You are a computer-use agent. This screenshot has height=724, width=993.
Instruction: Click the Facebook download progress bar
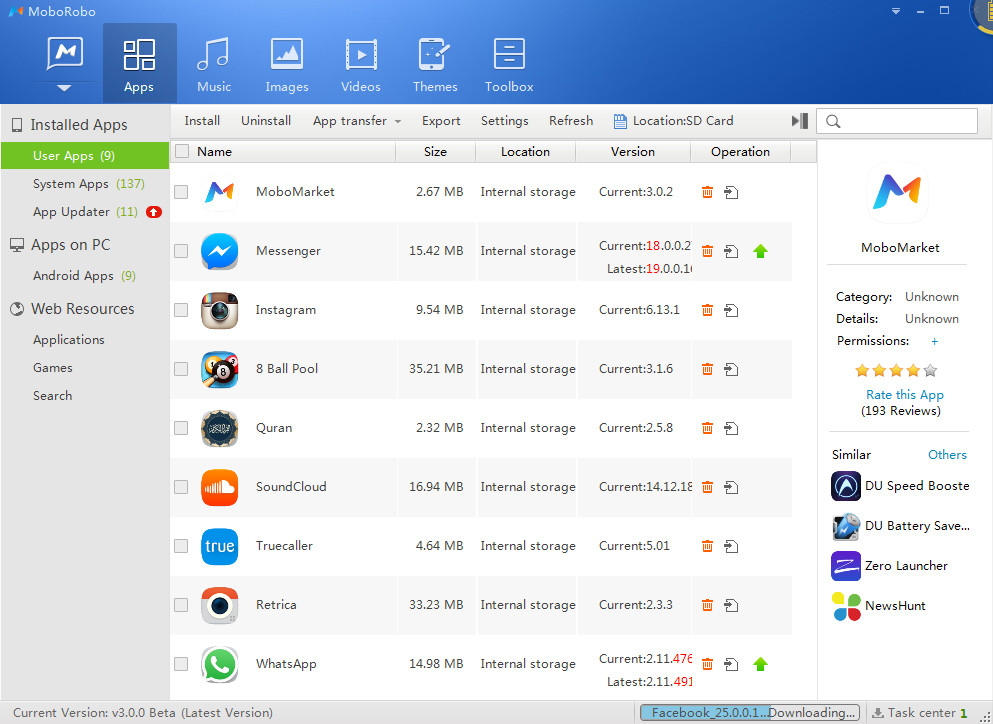point(750,713)
